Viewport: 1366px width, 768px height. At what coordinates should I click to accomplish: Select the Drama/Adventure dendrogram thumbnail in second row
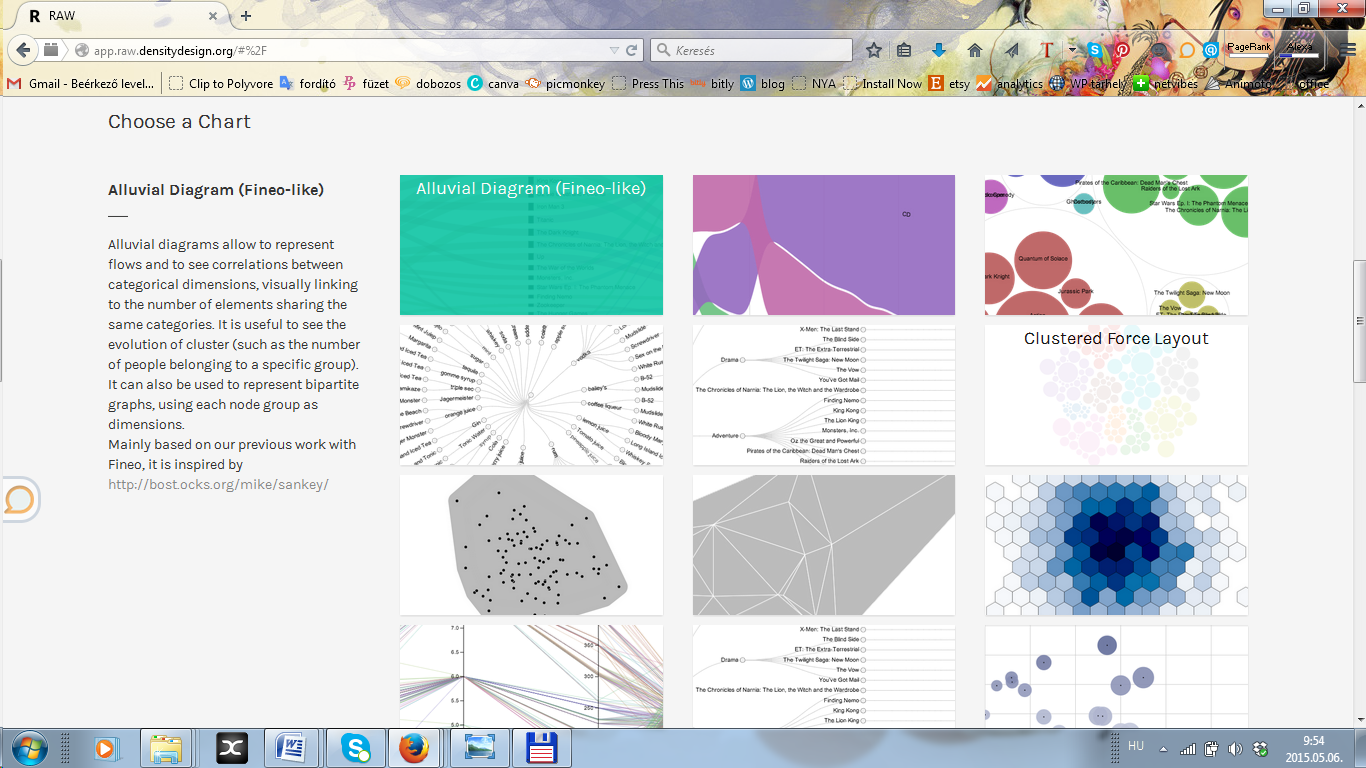[824, 395]
